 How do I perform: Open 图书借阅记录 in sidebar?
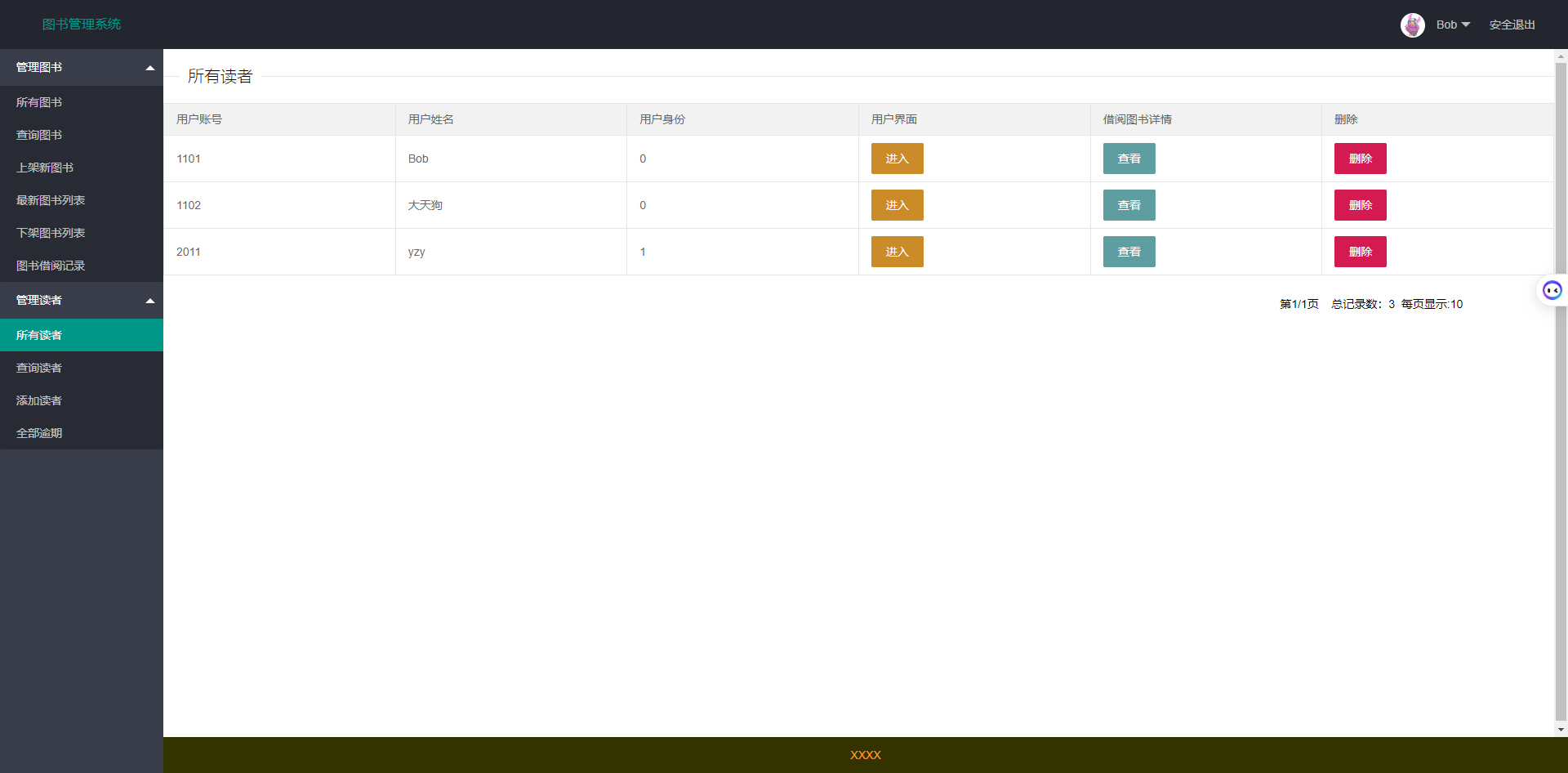[x=82, y=266]
